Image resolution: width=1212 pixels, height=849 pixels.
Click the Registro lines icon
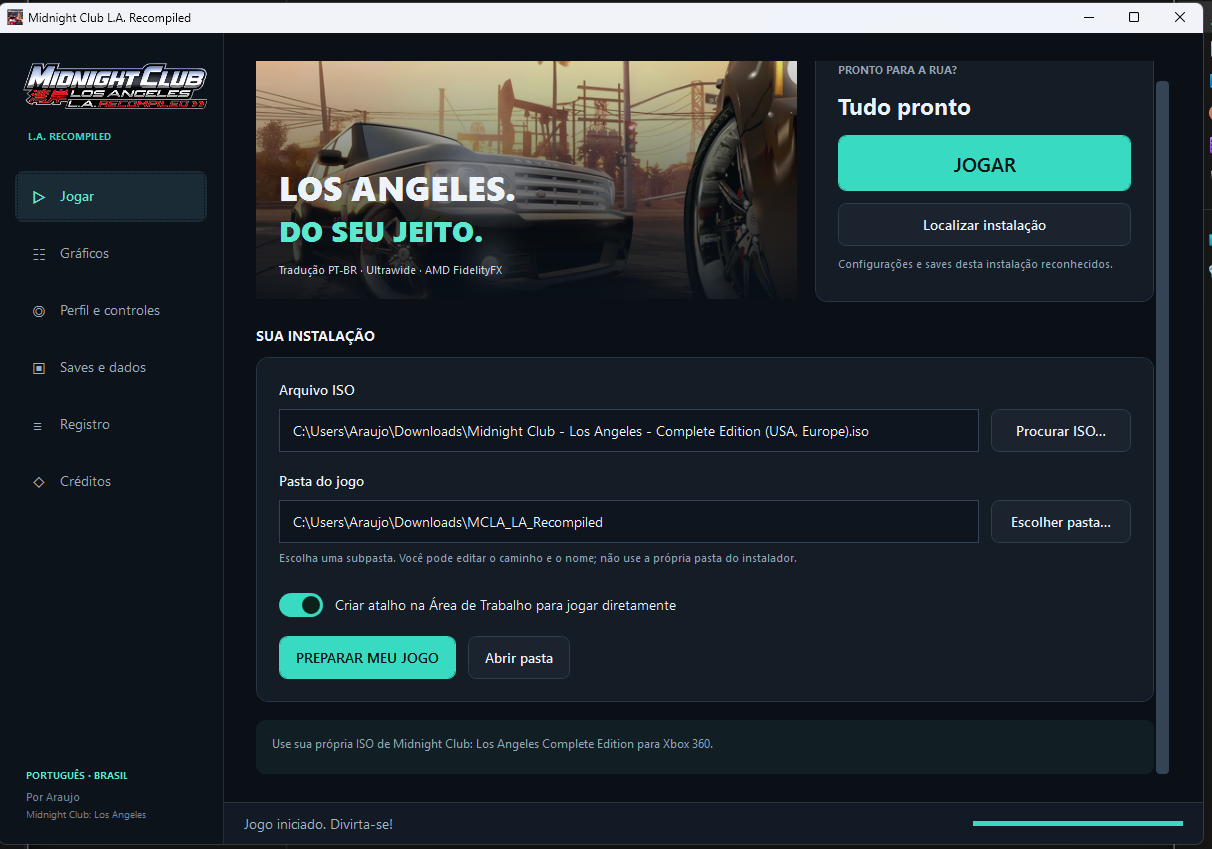39,425
